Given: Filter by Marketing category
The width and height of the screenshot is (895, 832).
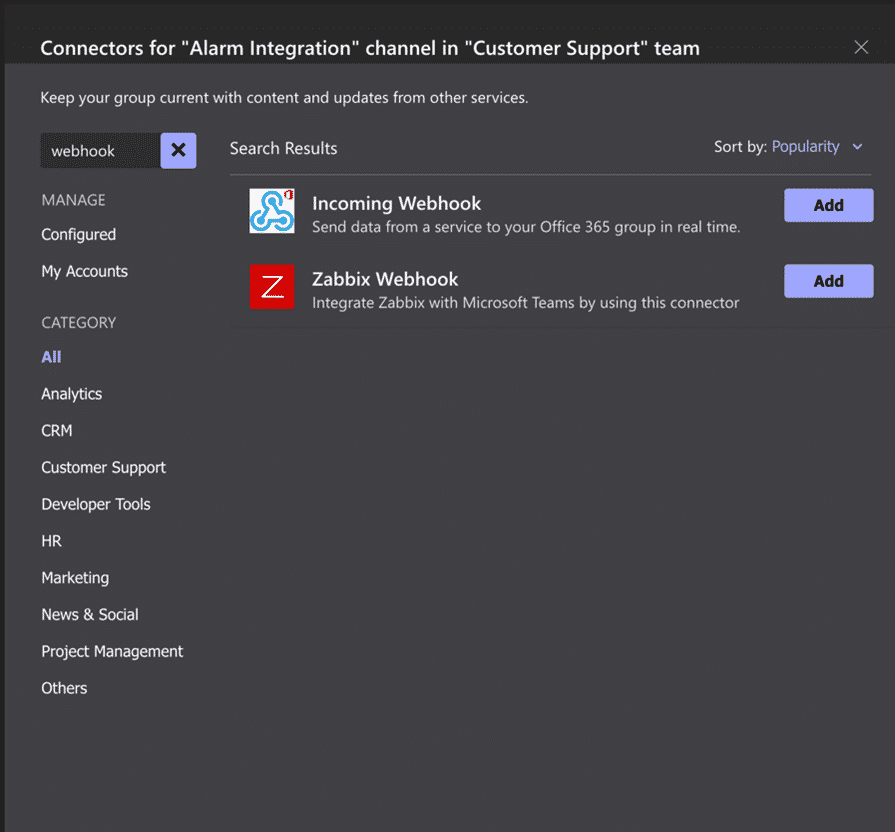Looking at the screenshot, I should (75, 577).
